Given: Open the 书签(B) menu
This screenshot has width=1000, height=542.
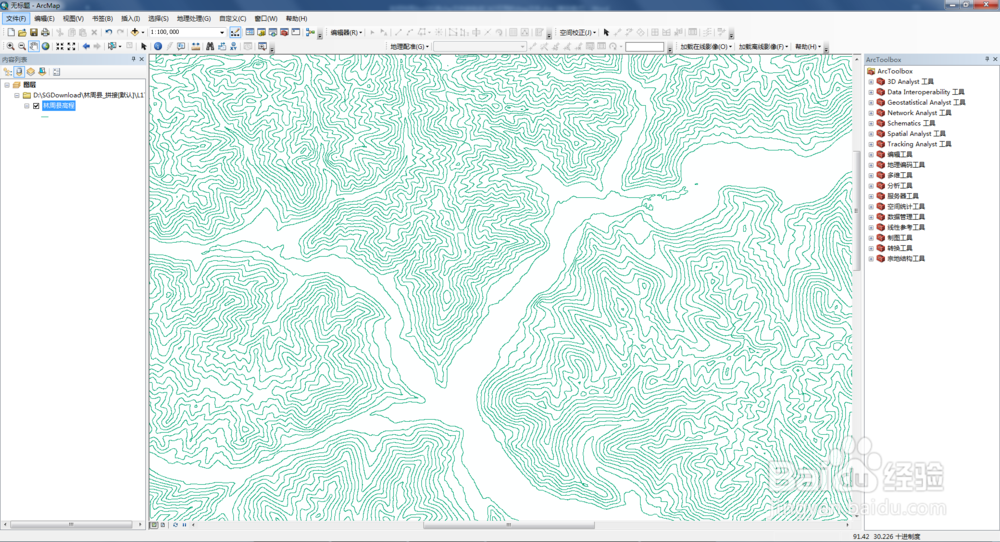Looking at the screenshot, I should pyautogui.click(x=102, y=18).
